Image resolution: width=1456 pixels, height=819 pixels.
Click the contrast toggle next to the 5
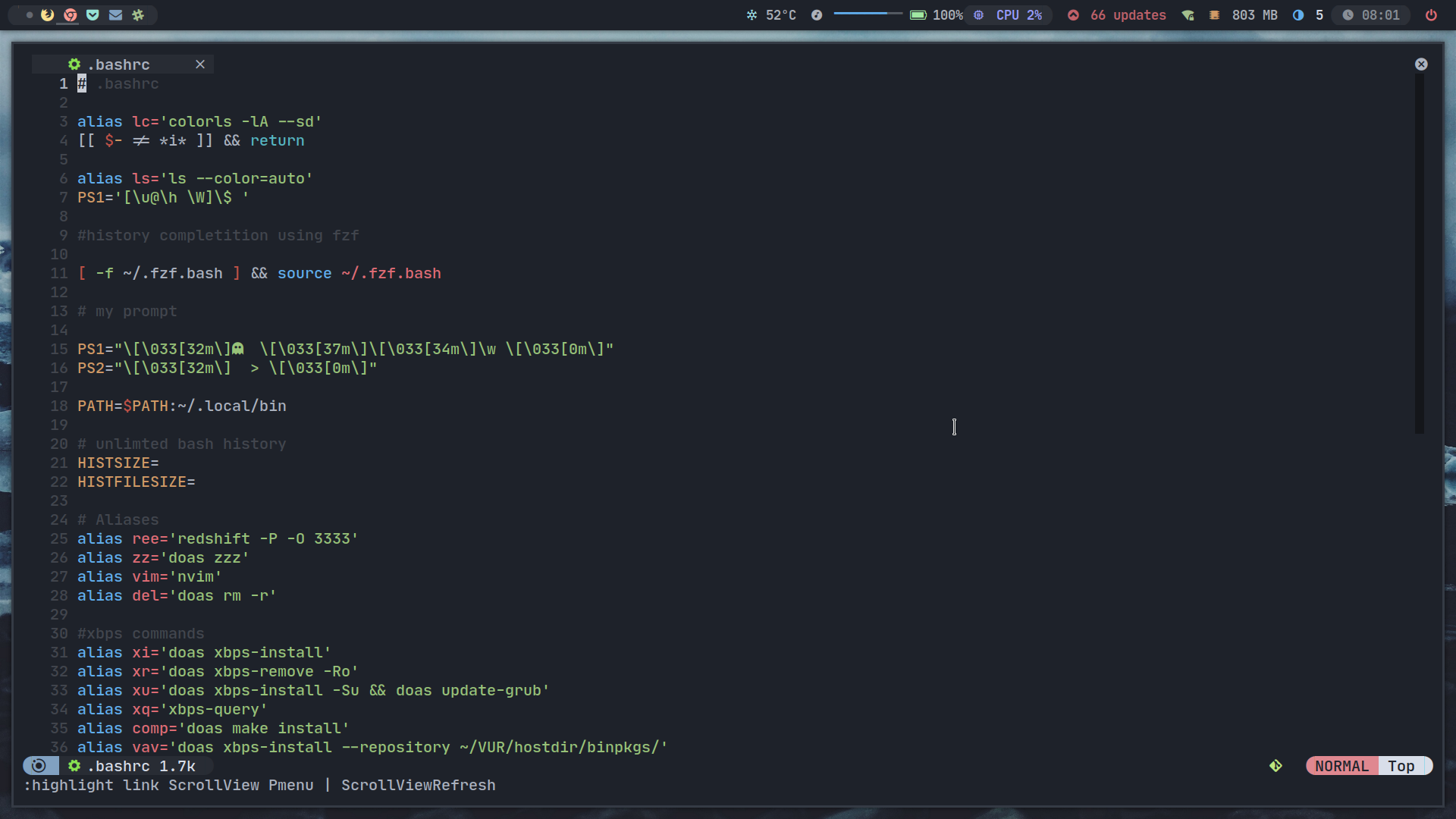1298,15
